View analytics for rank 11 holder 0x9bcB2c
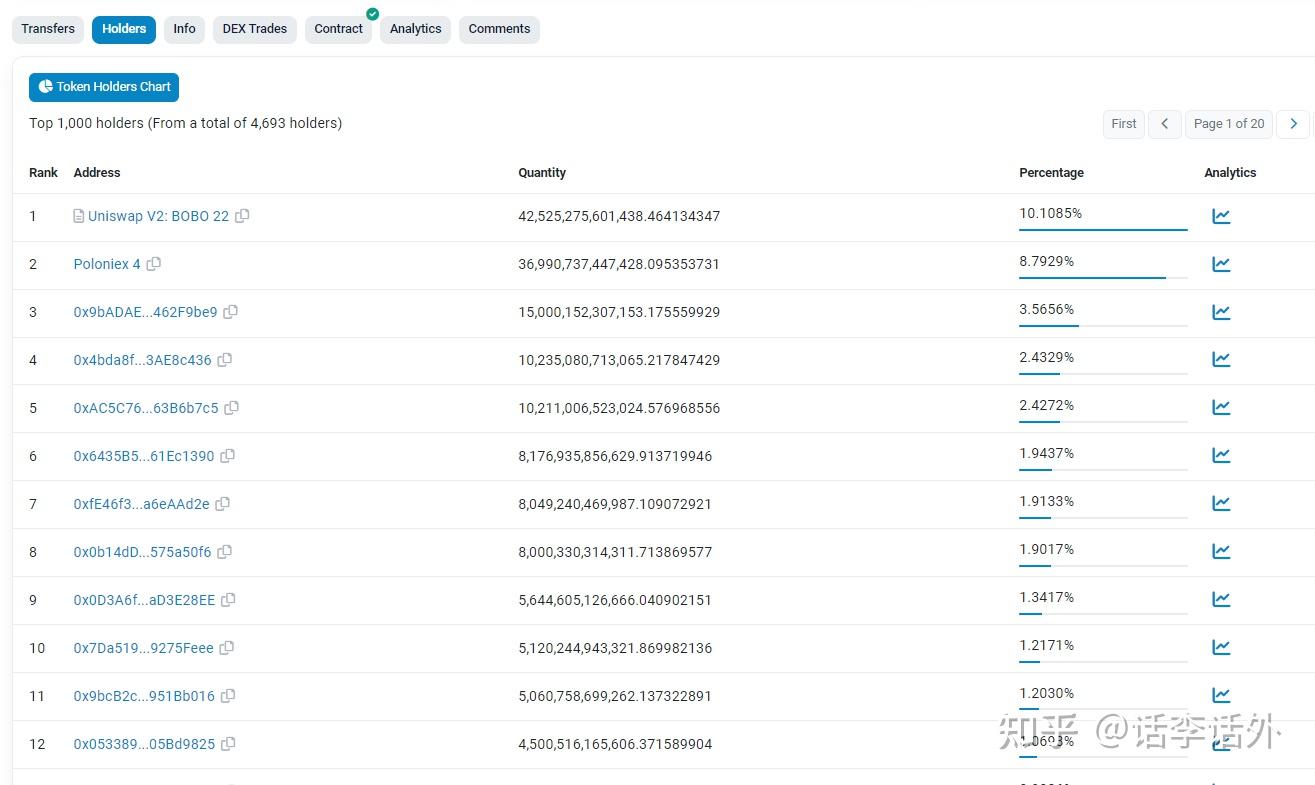Image resolution: width=1315 pixels, height=785 pixels. (x=1221, y=695)
